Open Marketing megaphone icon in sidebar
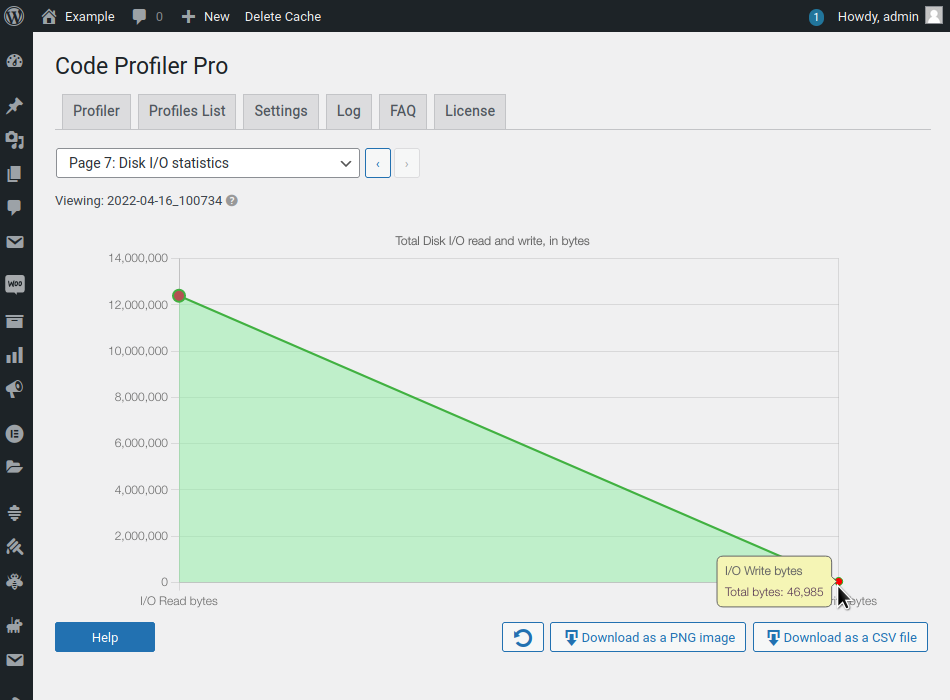 (15, 389)
